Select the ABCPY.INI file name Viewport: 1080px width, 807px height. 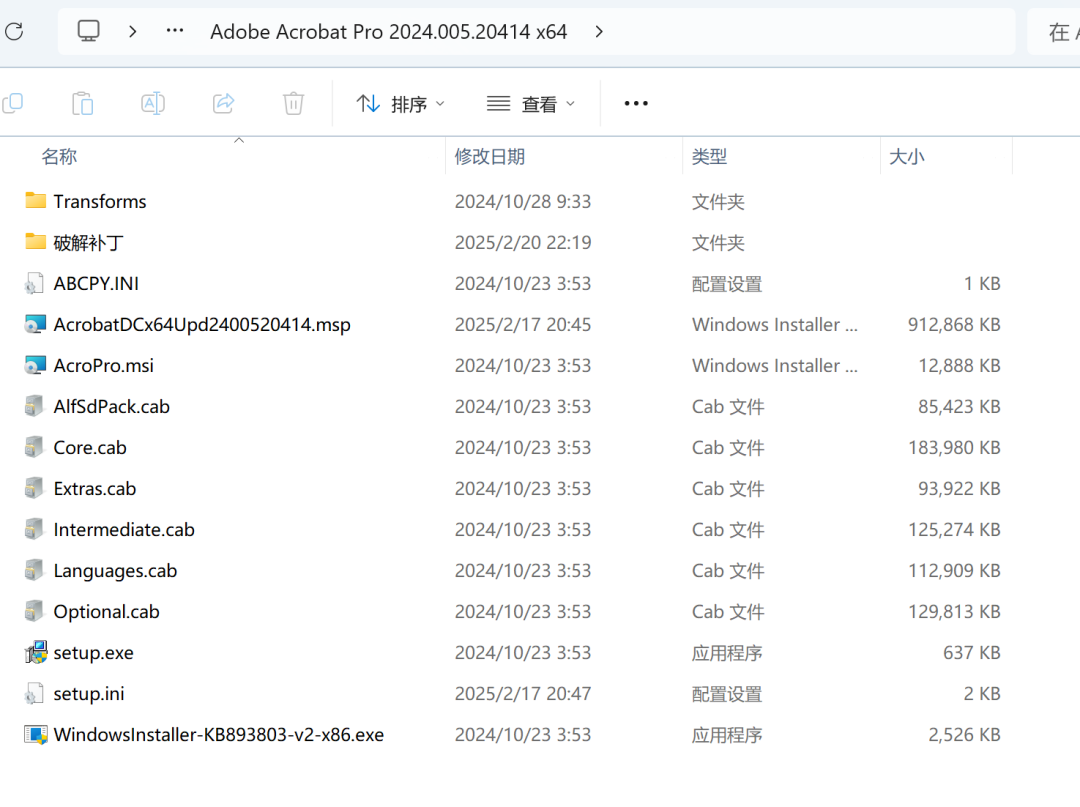[x=96, y=284]
